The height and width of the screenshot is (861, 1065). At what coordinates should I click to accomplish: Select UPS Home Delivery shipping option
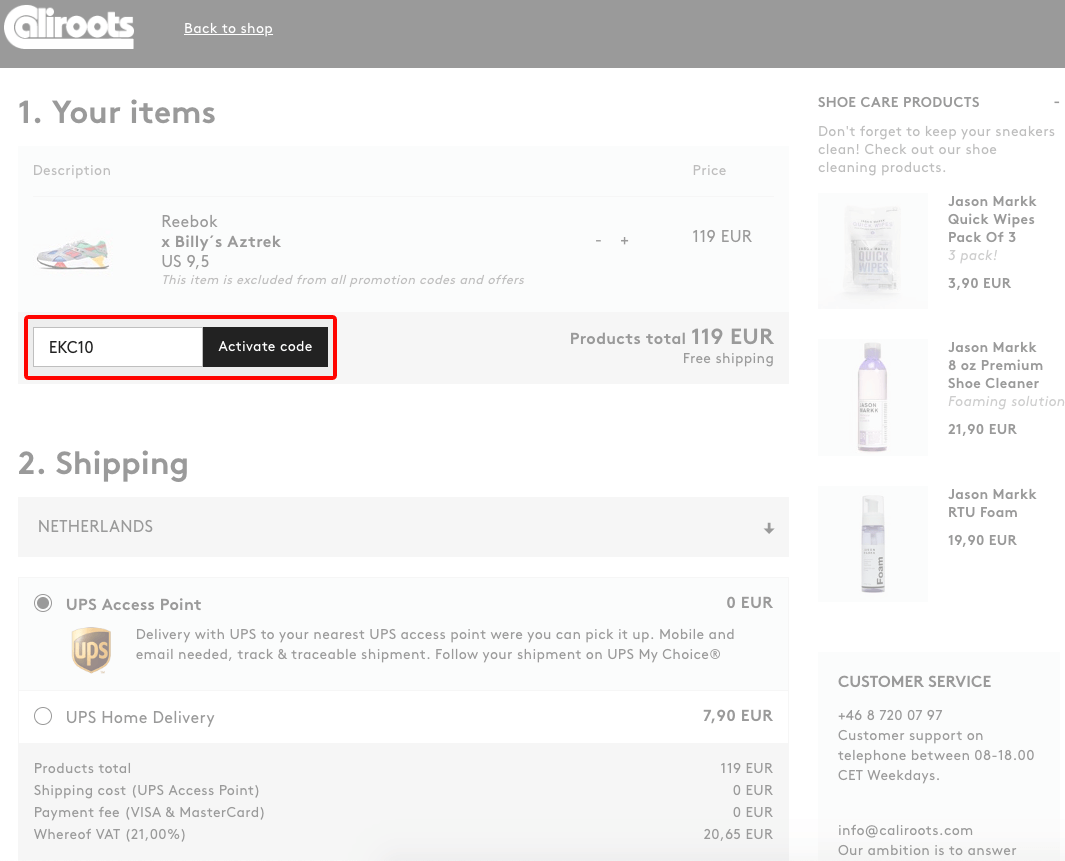tap(43, 716)
